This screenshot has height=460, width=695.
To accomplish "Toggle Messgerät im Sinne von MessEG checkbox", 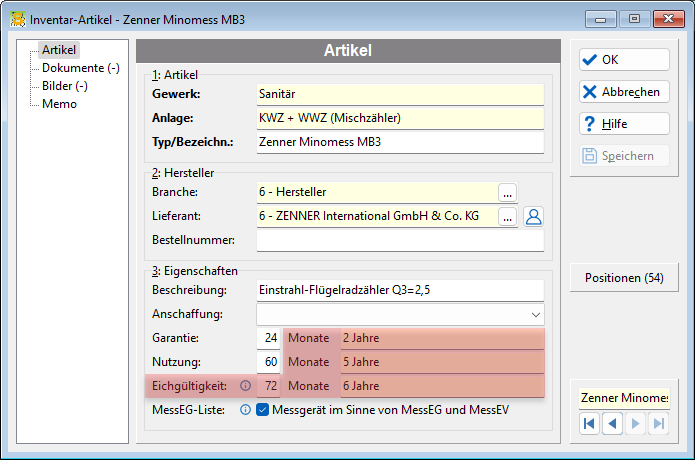I will 262,410.
